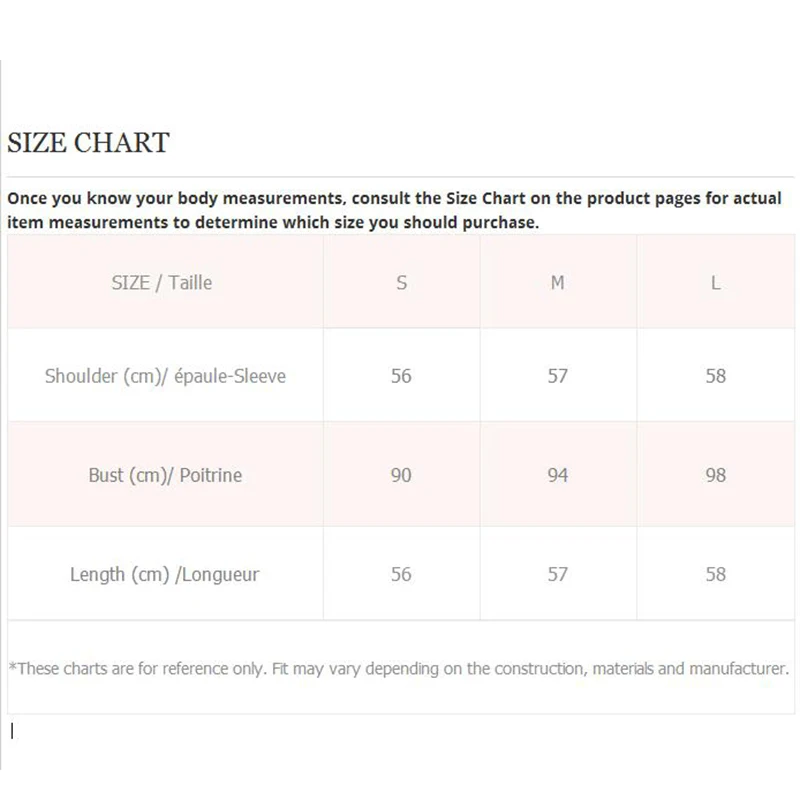Image resolution: width=800 pixels, height=800 pixels.
Task: Click length value 58 for size L
Action: [715, 574]
